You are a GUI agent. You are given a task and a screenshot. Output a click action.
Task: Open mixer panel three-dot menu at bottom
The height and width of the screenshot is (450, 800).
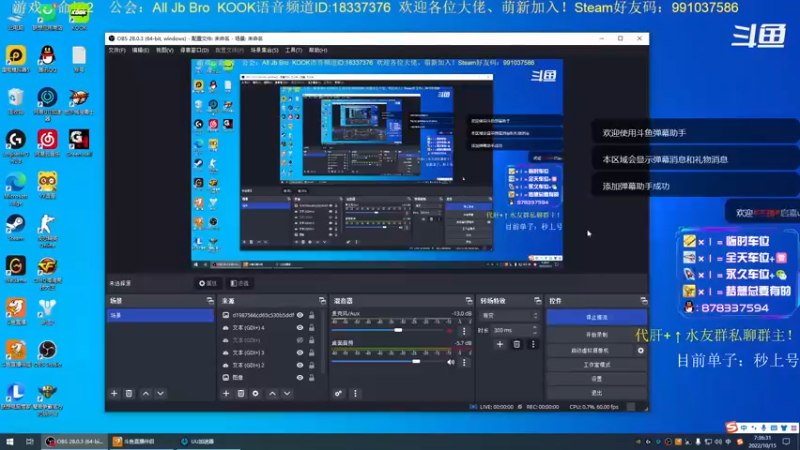click(x=355, y=393)
